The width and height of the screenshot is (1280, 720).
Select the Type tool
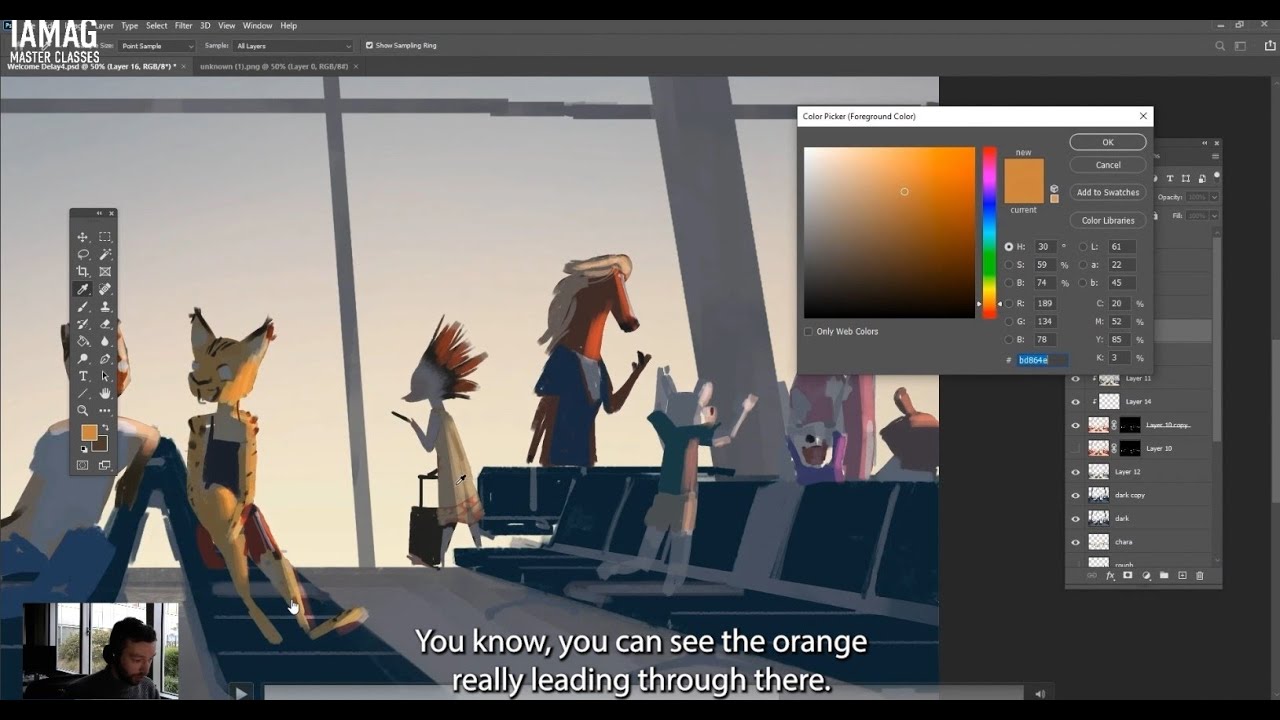[x=83, y=376]
